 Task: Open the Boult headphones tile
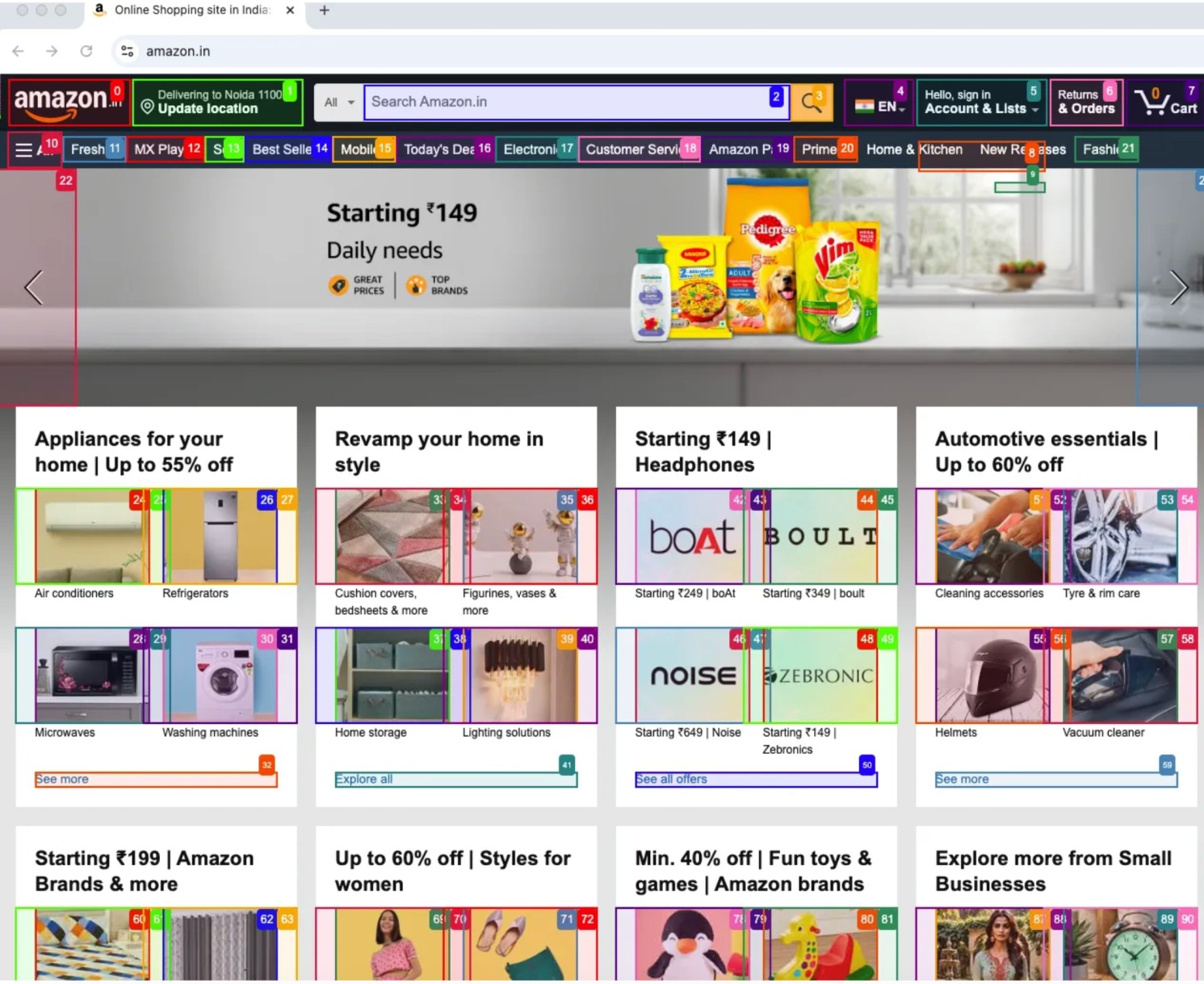pyautogui.click(x=820, y=536)
